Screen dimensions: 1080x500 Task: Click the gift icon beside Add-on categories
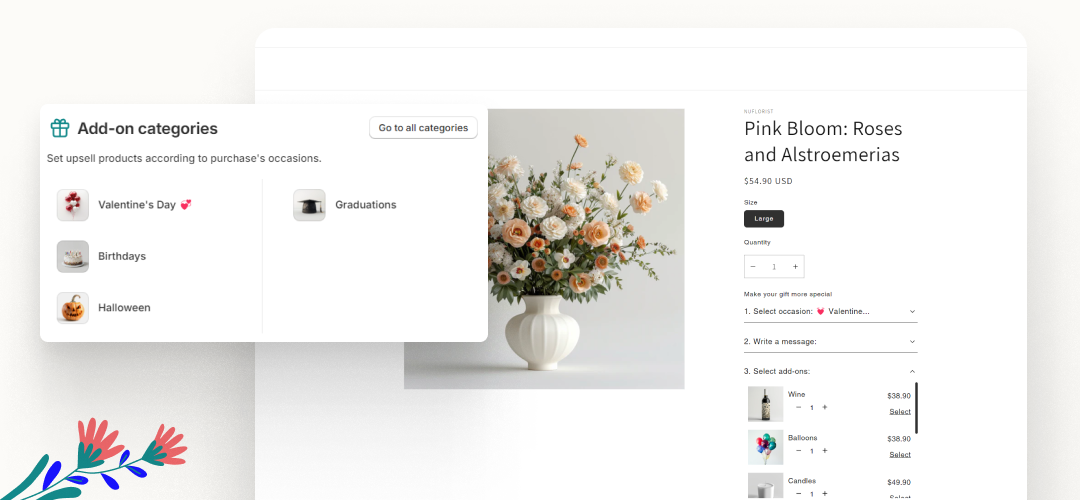(60, 128)
